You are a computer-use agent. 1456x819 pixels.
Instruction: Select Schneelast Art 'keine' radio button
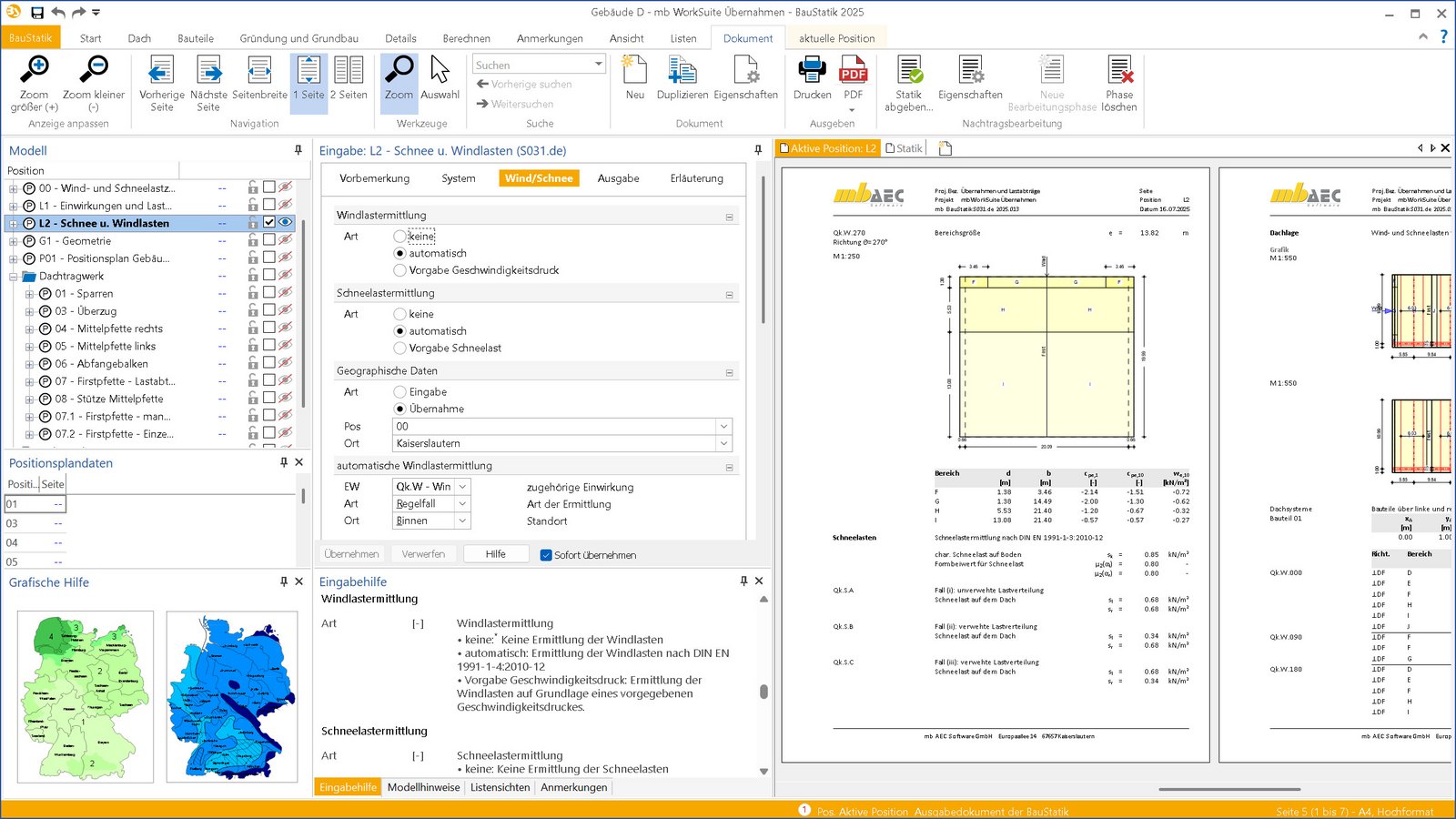399,314
